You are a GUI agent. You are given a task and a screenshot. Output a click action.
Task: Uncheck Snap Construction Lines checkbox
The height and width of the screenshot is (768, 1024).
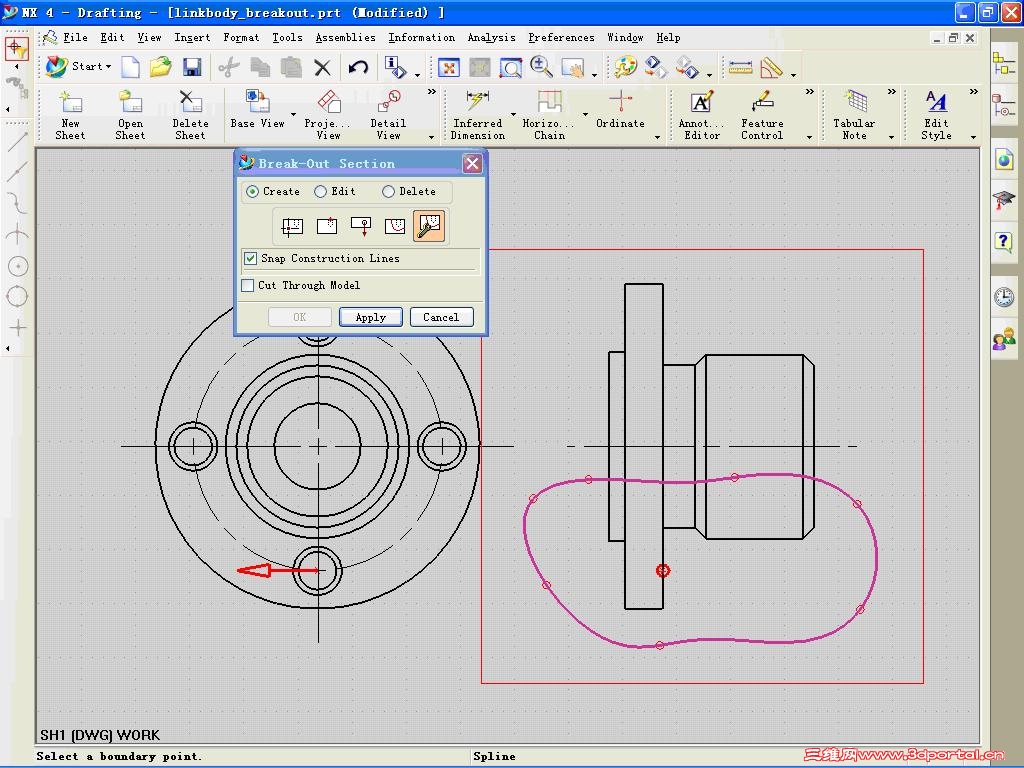(x=250, y=259)
